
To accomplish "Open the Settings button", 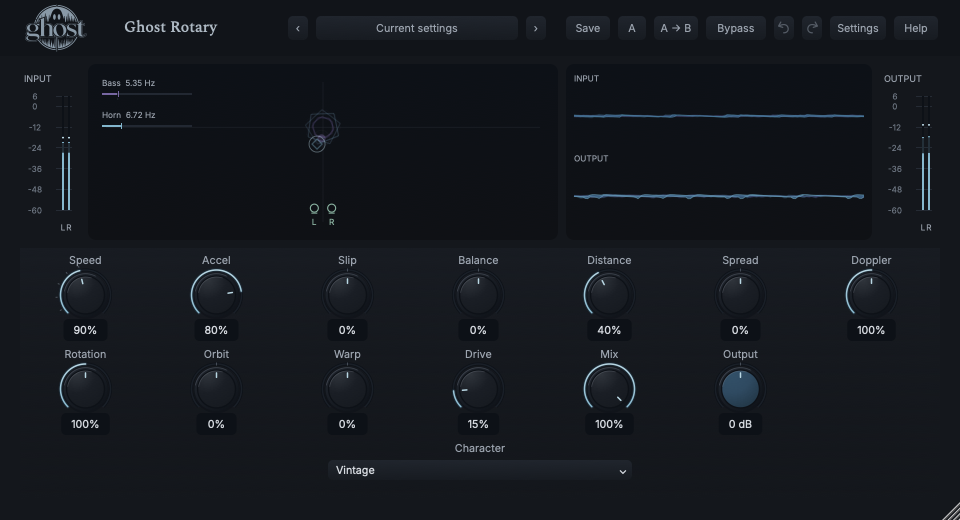I will pos(857,28).
